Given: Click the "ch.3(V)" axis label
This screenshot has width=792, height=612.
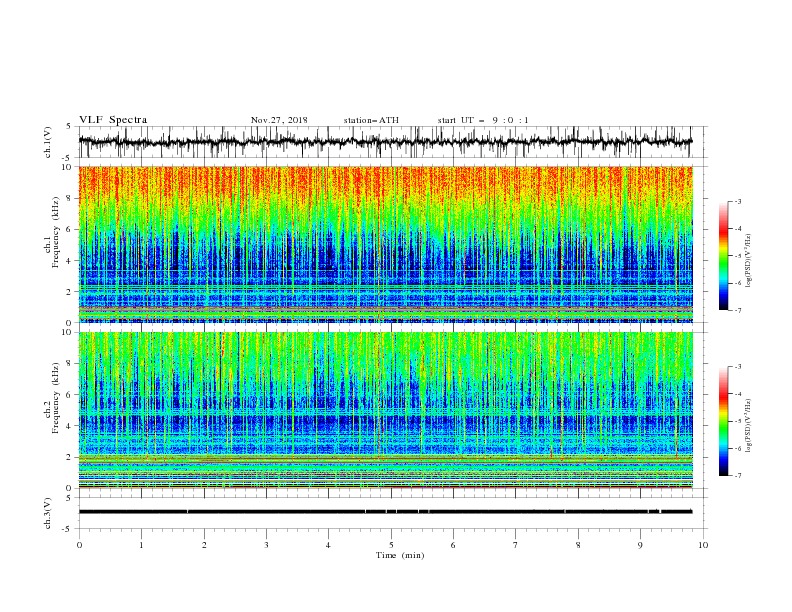Looking at the screenshot, I should (48, 513).
